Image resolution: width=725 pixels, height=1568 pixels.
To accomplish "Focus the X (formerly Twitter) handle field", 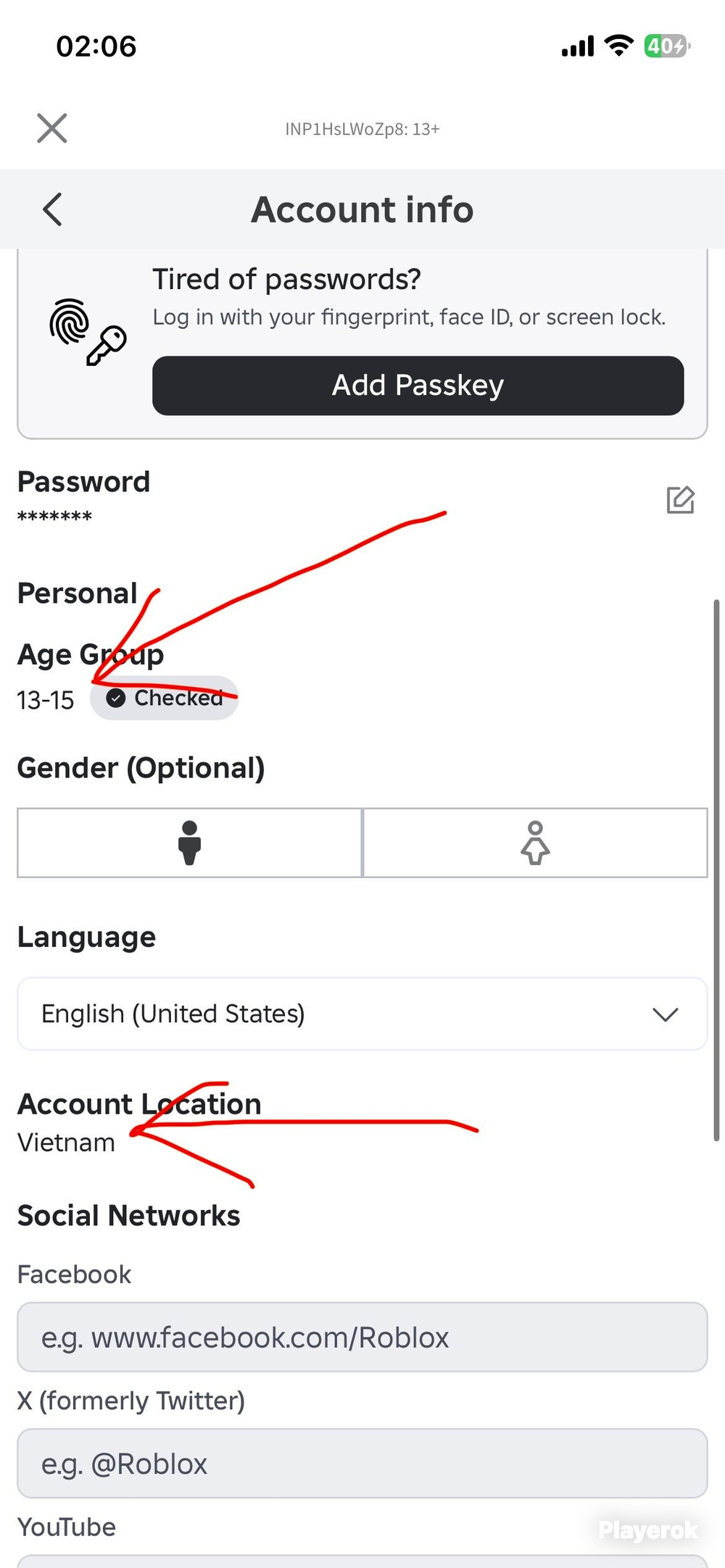I will pos(362,1463).
